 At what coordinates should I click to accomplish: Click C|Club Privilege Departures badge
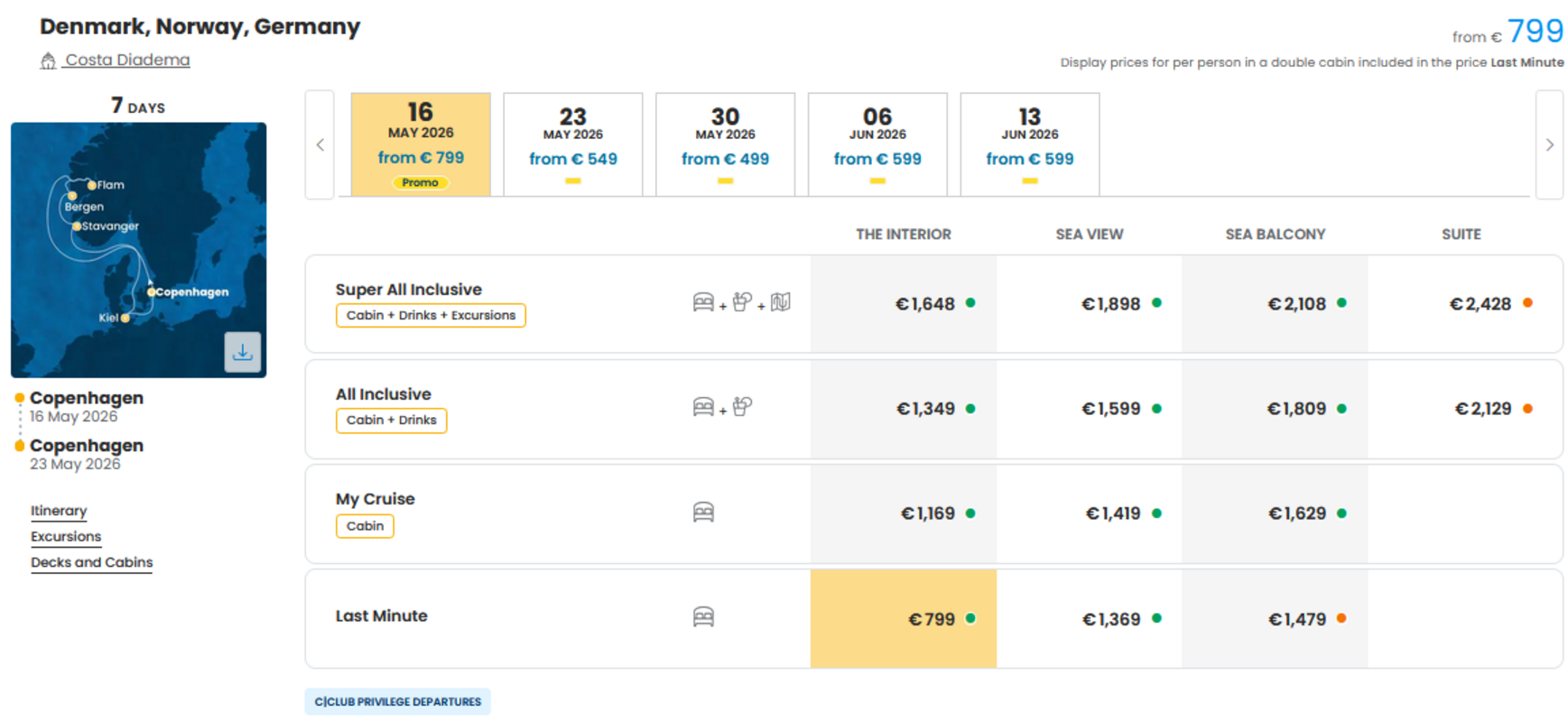click(398, 702)
